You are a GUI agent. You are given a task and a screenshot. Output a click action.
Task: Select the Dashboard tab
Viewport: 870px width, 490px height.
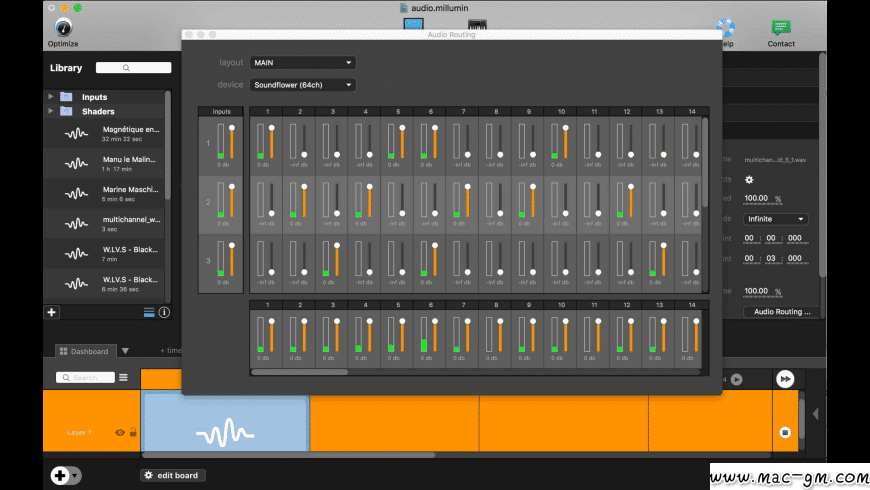pos(85,351)
